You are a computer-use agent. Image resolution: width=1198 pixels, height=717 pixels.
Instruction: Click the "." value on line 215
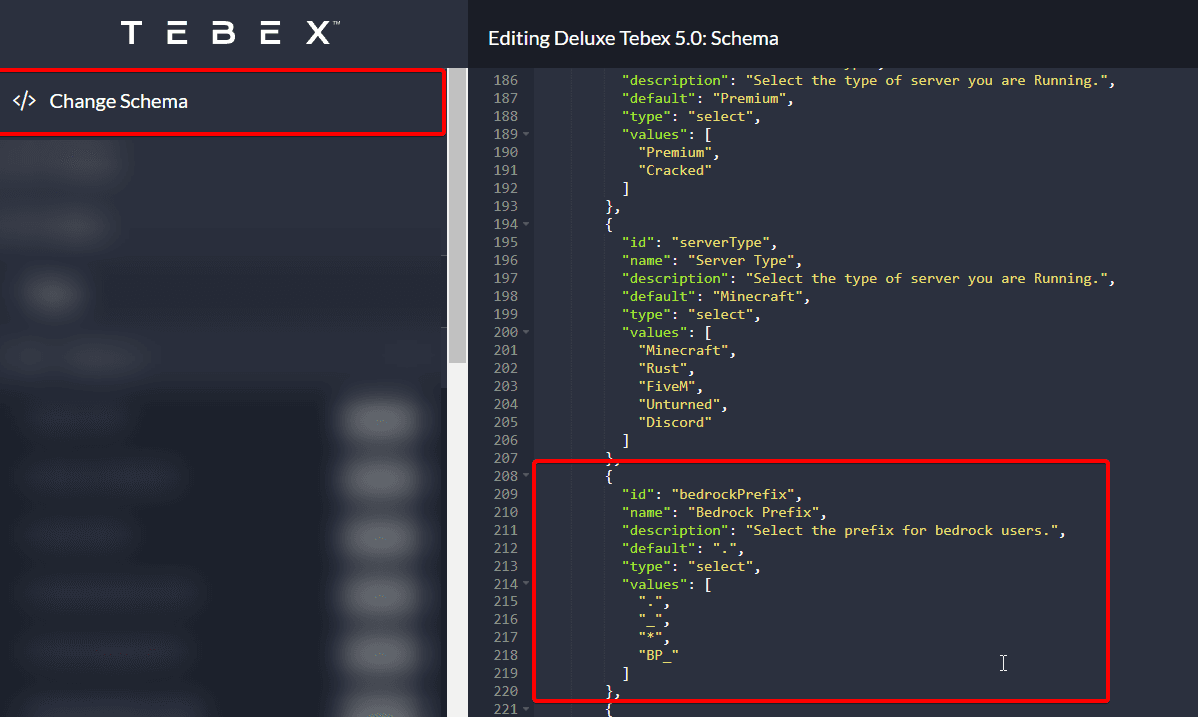[650, 602]
